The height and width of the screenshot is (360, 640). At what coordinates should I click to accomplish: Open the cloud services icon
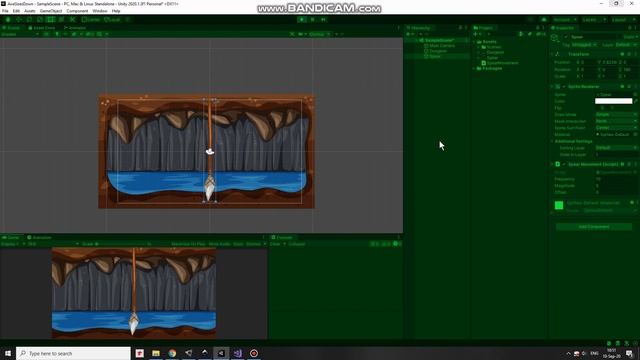click(x=544, y=20)
